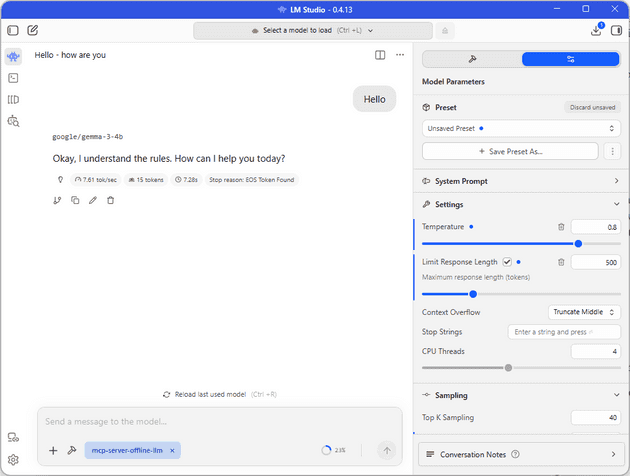Click the Temperature value field 0.8

click(x=596, y=227)
